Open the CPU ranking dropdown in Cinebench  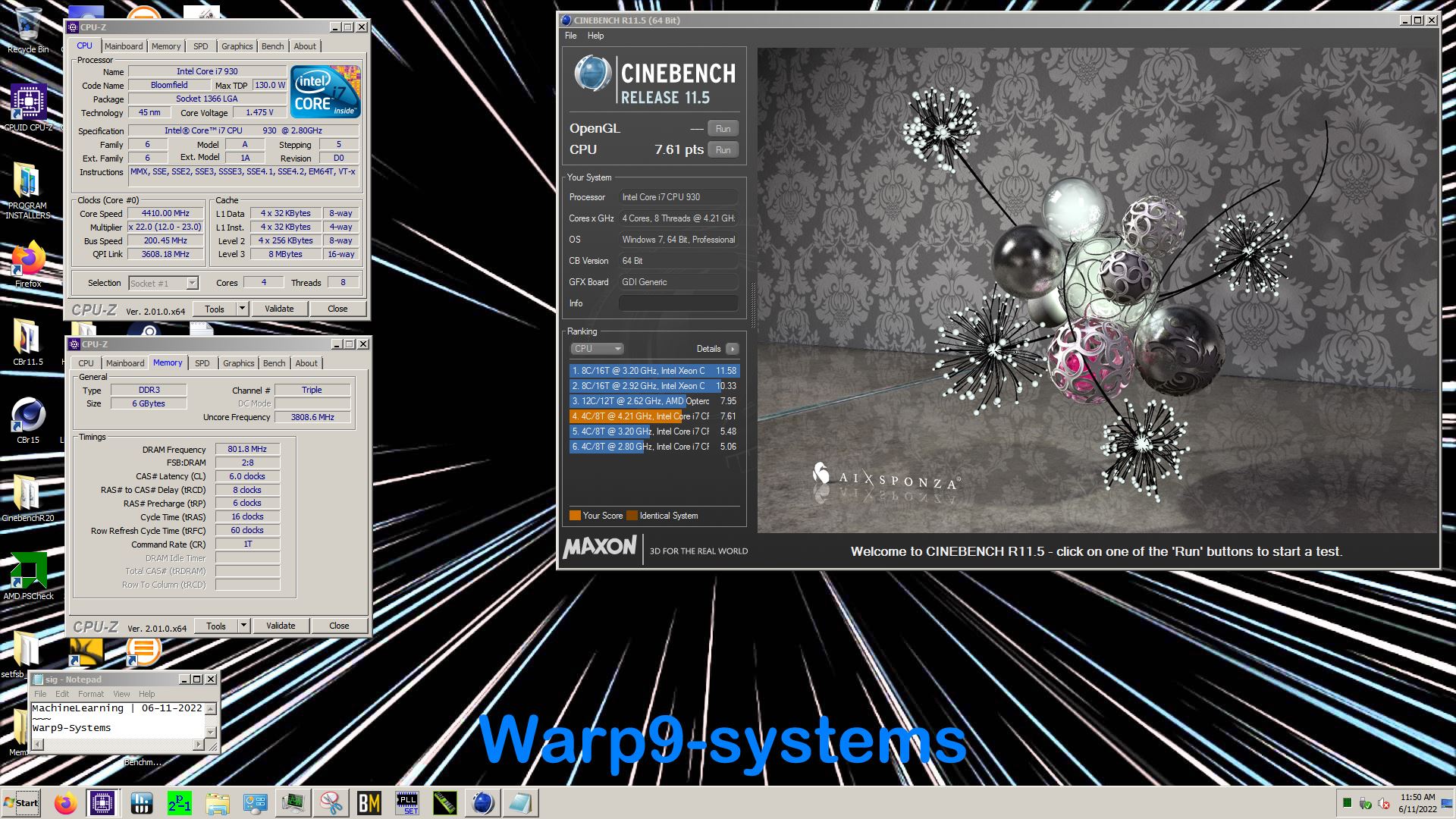pyautogui.click(x=596, y=349)
